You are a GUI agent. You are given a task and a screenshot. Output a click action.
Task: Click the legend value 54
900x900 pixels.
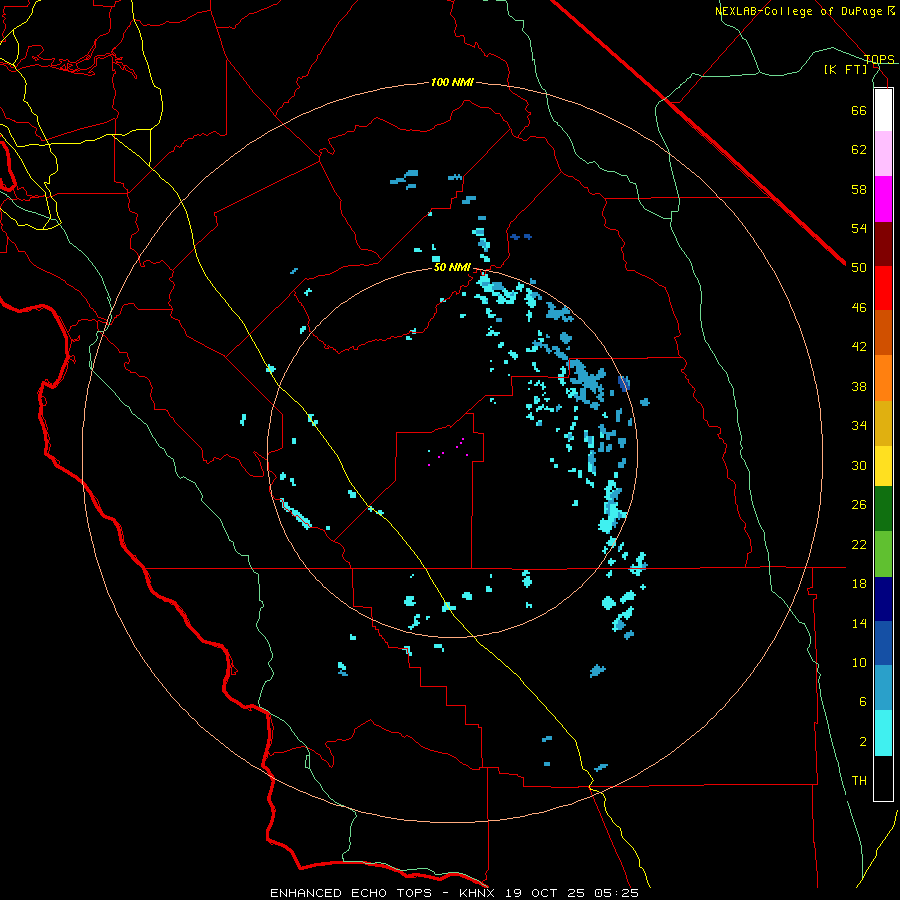click(859, 228)
